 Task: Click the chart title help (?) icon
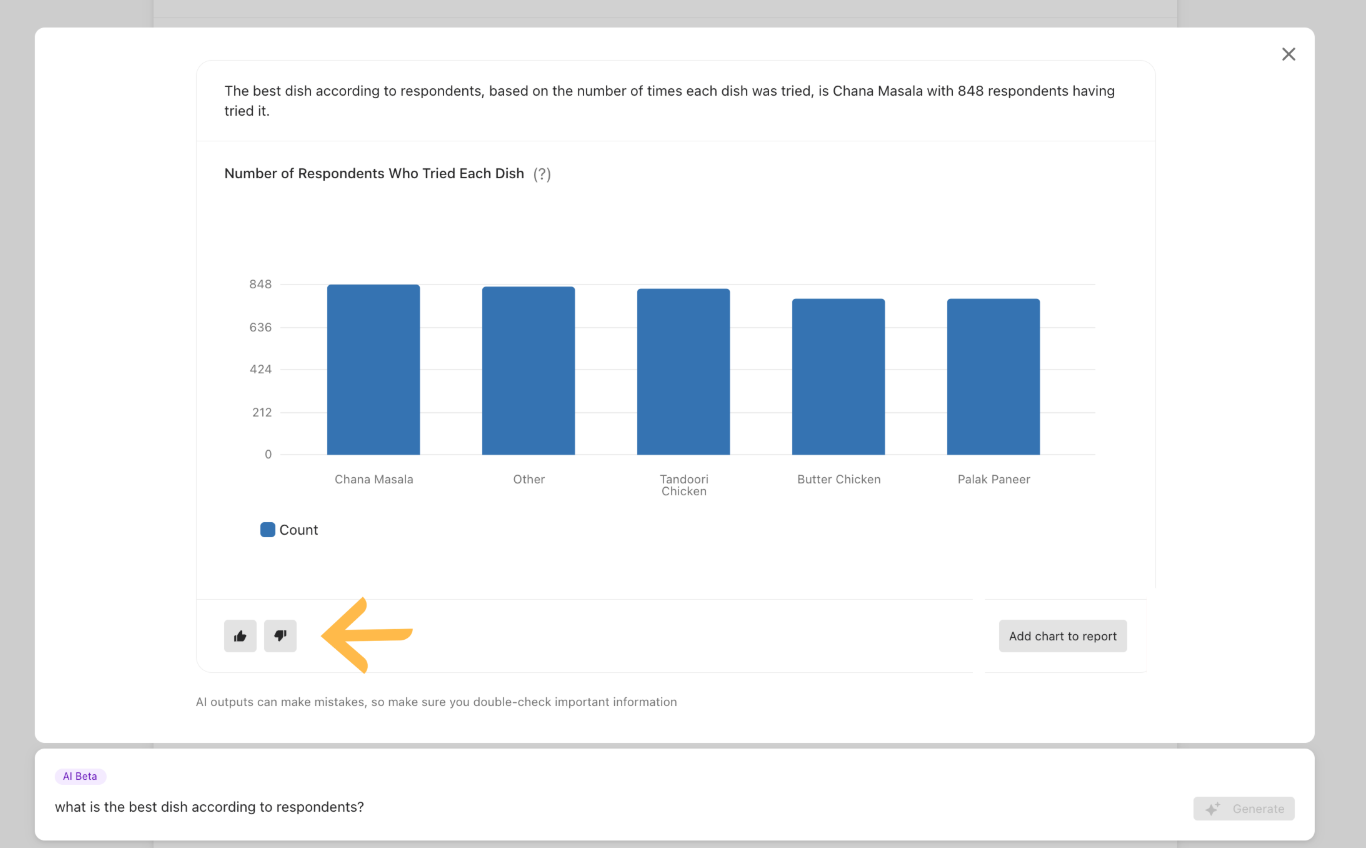coord(542,174)
